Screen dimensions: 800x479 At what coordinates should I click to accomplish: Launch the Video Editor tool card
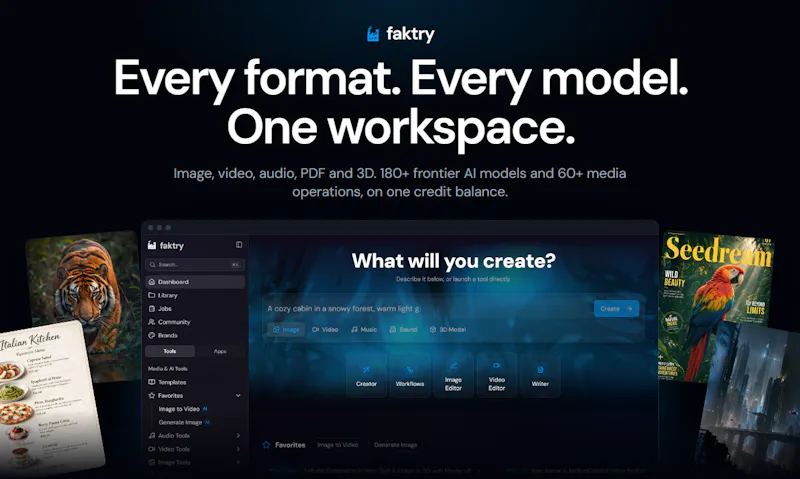pos(496,375)
